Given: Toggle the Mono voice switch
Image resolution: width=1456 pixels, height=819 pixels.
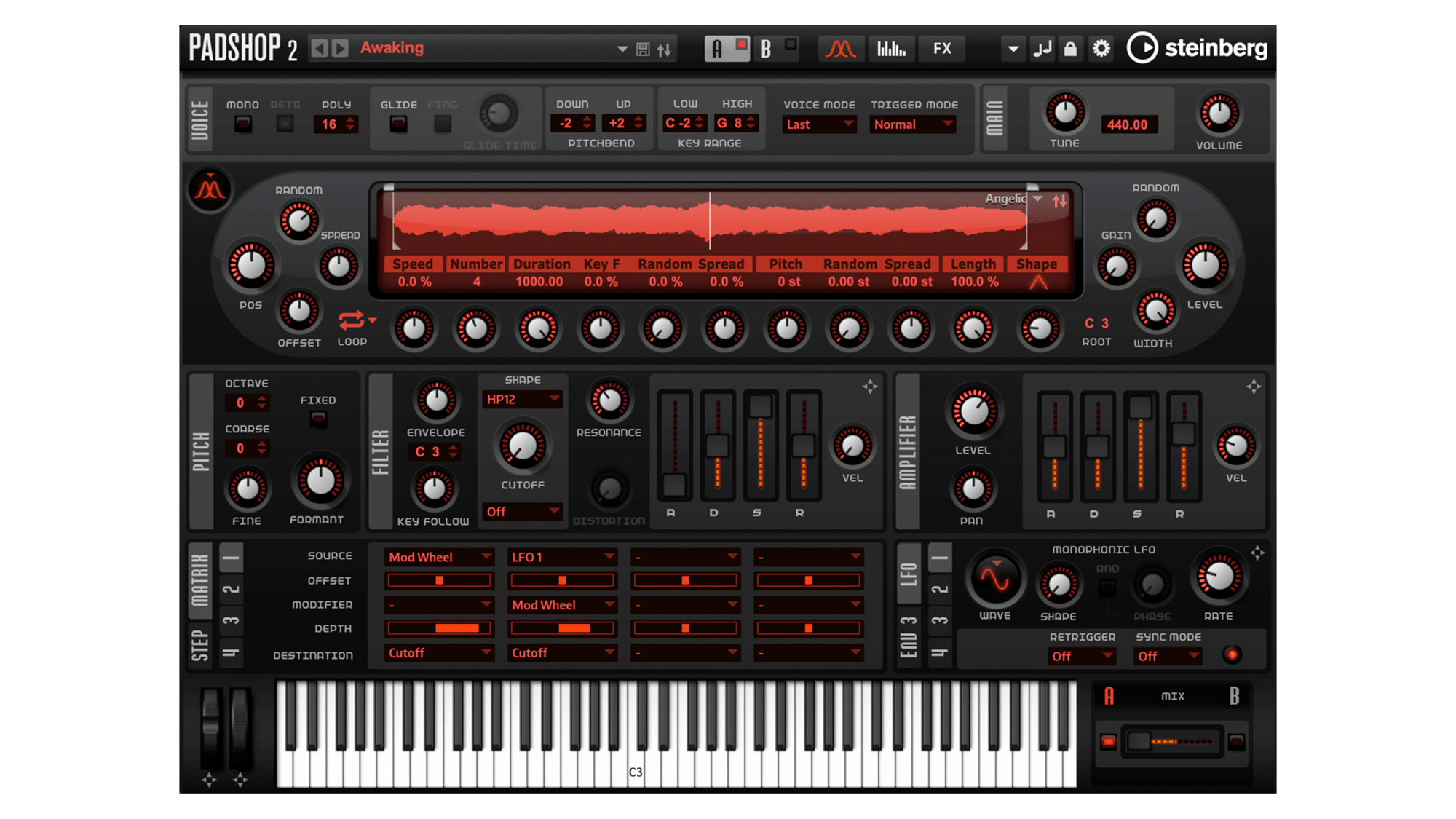Looking at the screenshot, I should click(x=243, y=124).
